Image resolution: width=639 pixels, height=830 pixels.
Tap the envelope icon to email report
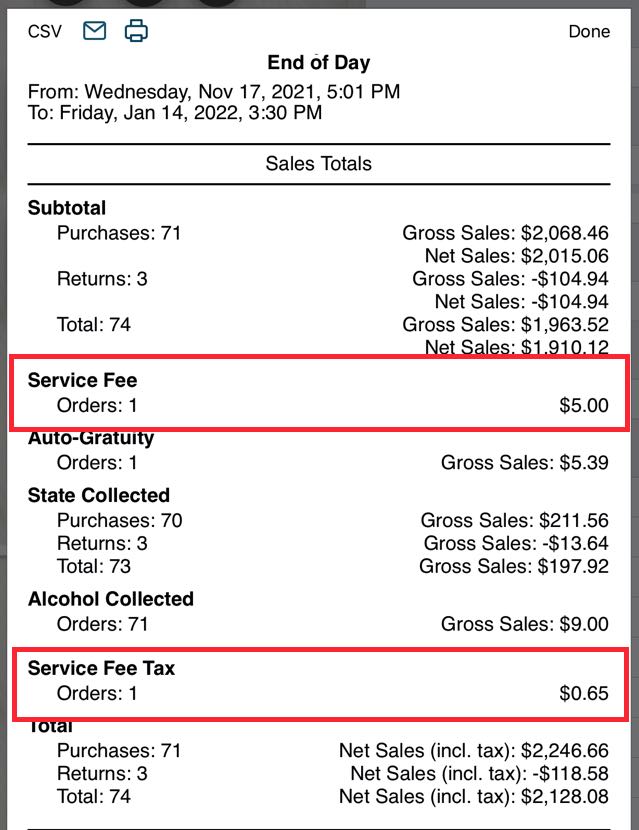pyautogui.click(x=93, y=30)
